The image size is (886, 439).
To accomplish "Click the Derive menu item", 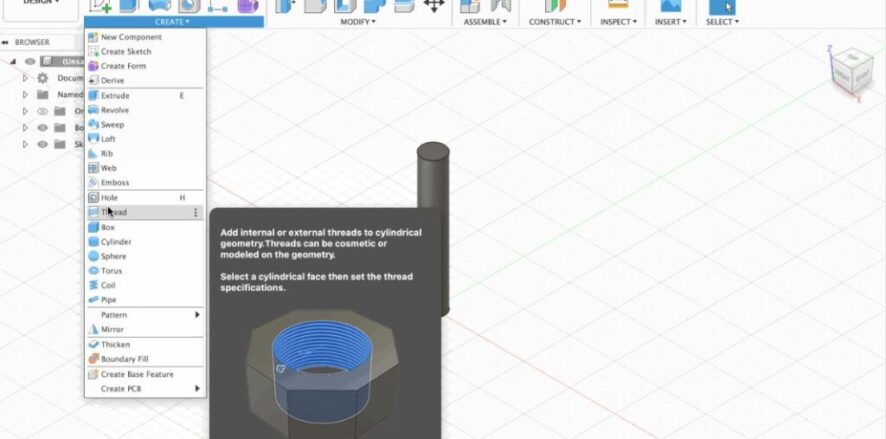I will [145, 80].
